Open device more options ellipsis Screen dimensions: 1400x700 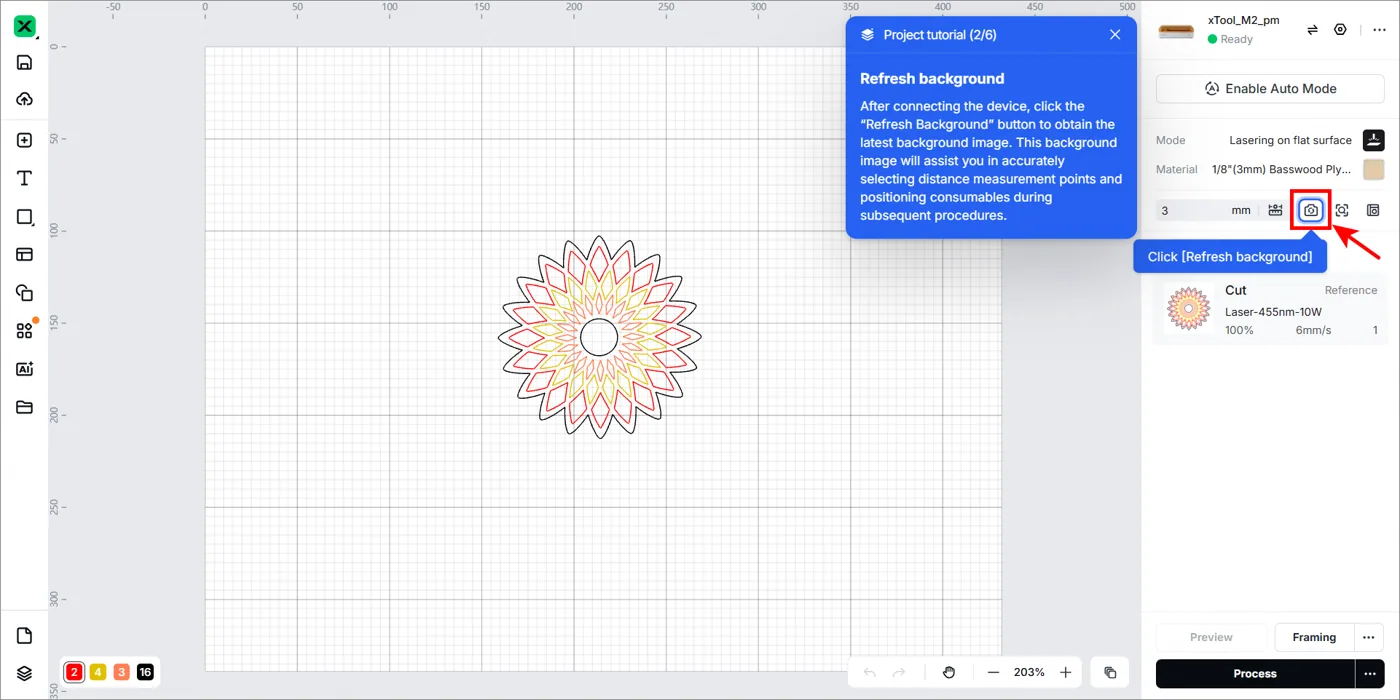point(1379,30)
